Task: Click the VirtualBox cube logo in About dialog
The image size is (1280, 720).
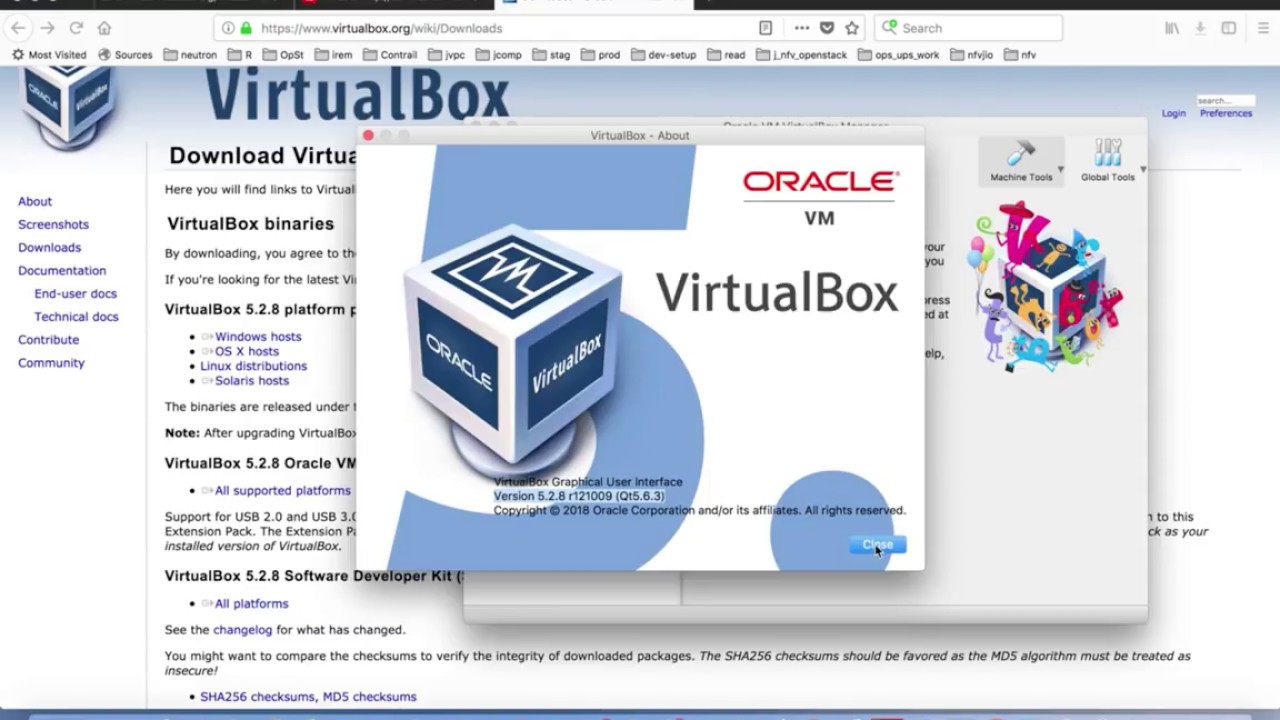Action: (x=512, y=350)
